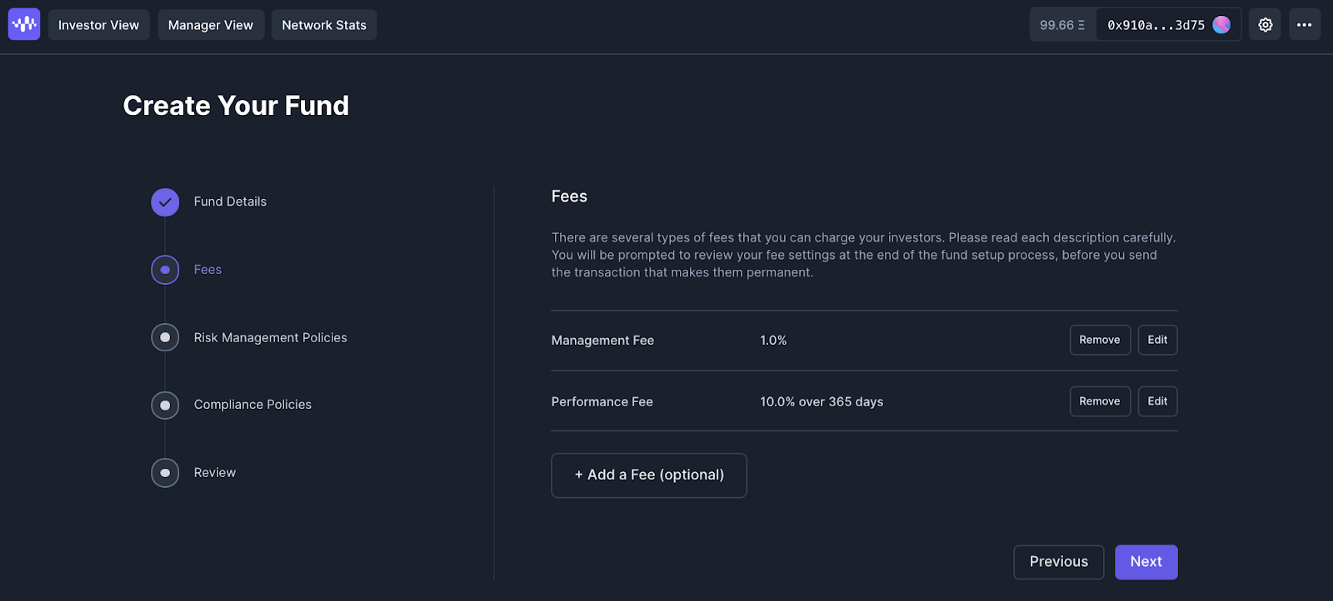The image size is (1333, 601).
Task: Click the Risk Management Policies step circle
Action: pyautogui.click(x=165, y=337)
